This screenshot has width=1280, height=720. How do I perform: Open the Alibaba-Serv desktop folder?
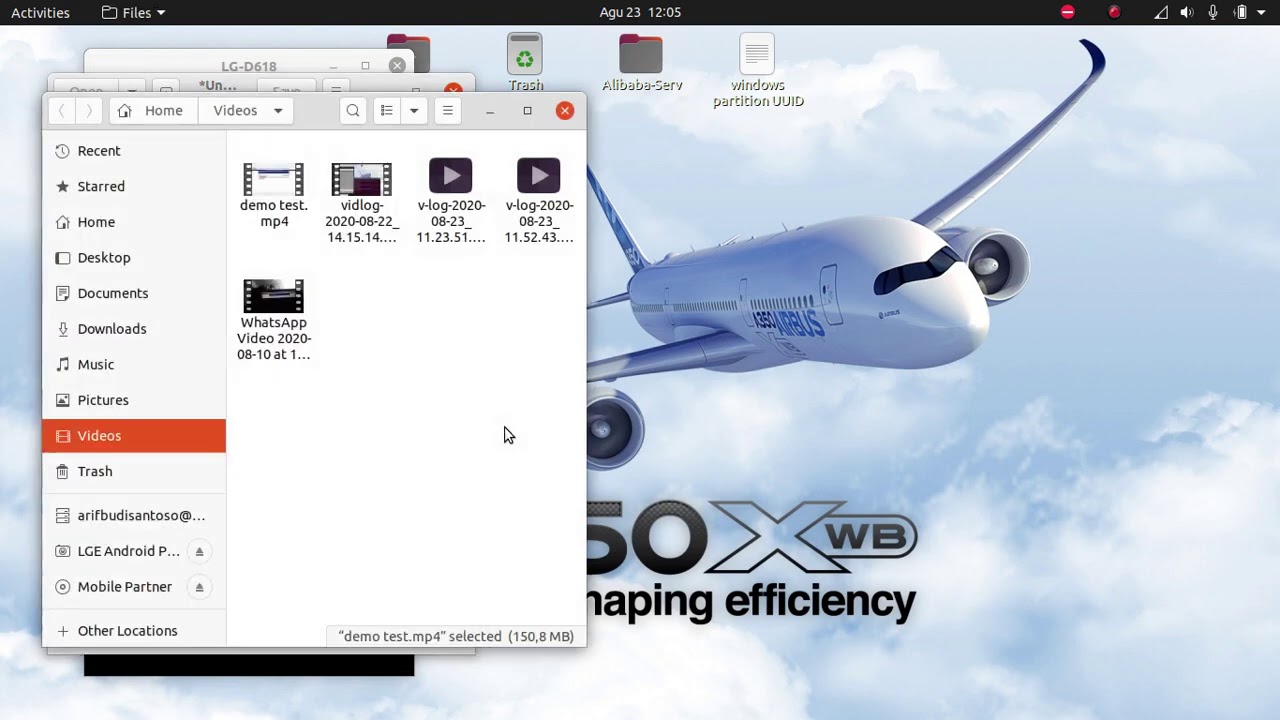(641, 63)
